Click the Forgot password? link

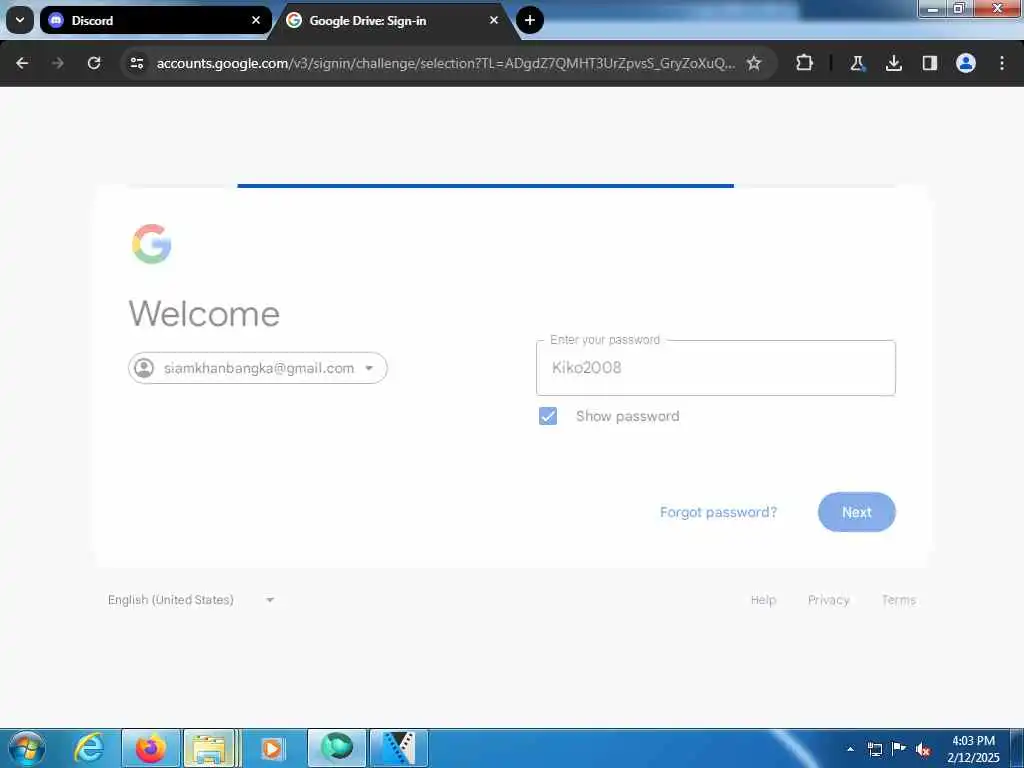718,512
